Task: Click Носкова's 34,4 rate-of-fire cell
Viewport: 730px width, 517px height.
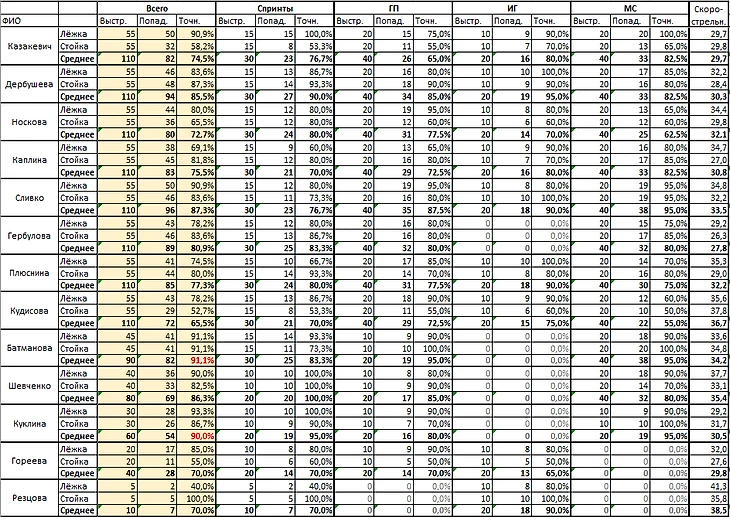Action: [x=710, y=109]
